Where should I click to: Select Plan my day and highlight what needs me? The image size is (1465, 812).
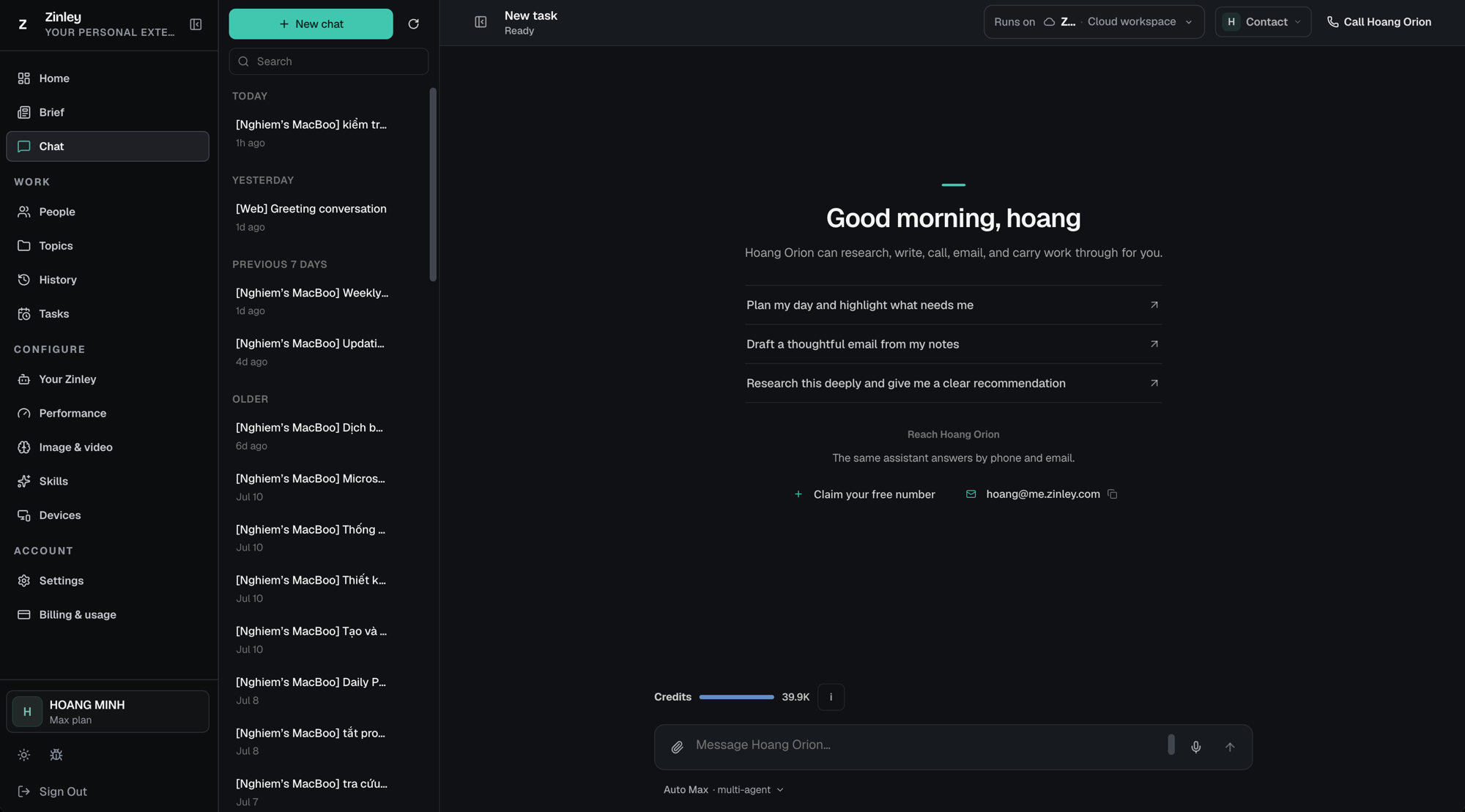point(953,305)
